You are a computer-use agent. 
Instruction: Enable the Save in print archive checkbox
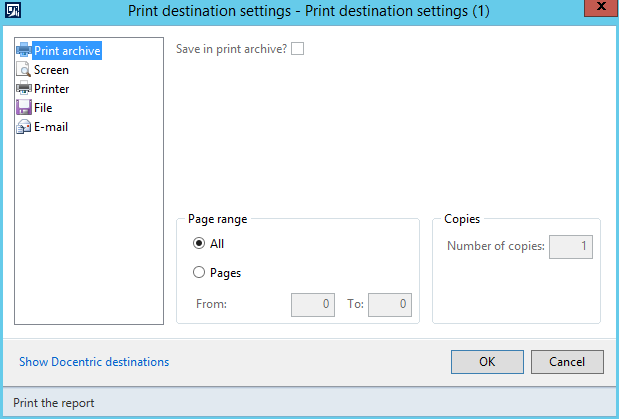click(297, 49)
